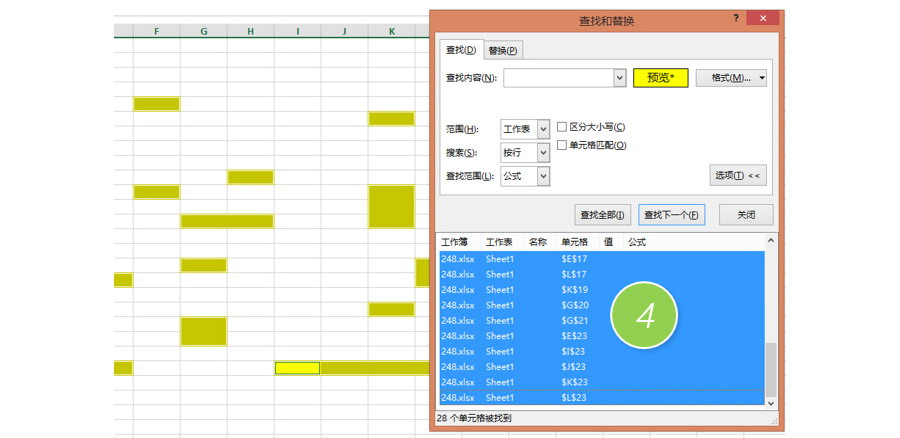Close the 查找和替换 dialog with X
This screenshot has height=438, width=900.
tap(763, 18)
